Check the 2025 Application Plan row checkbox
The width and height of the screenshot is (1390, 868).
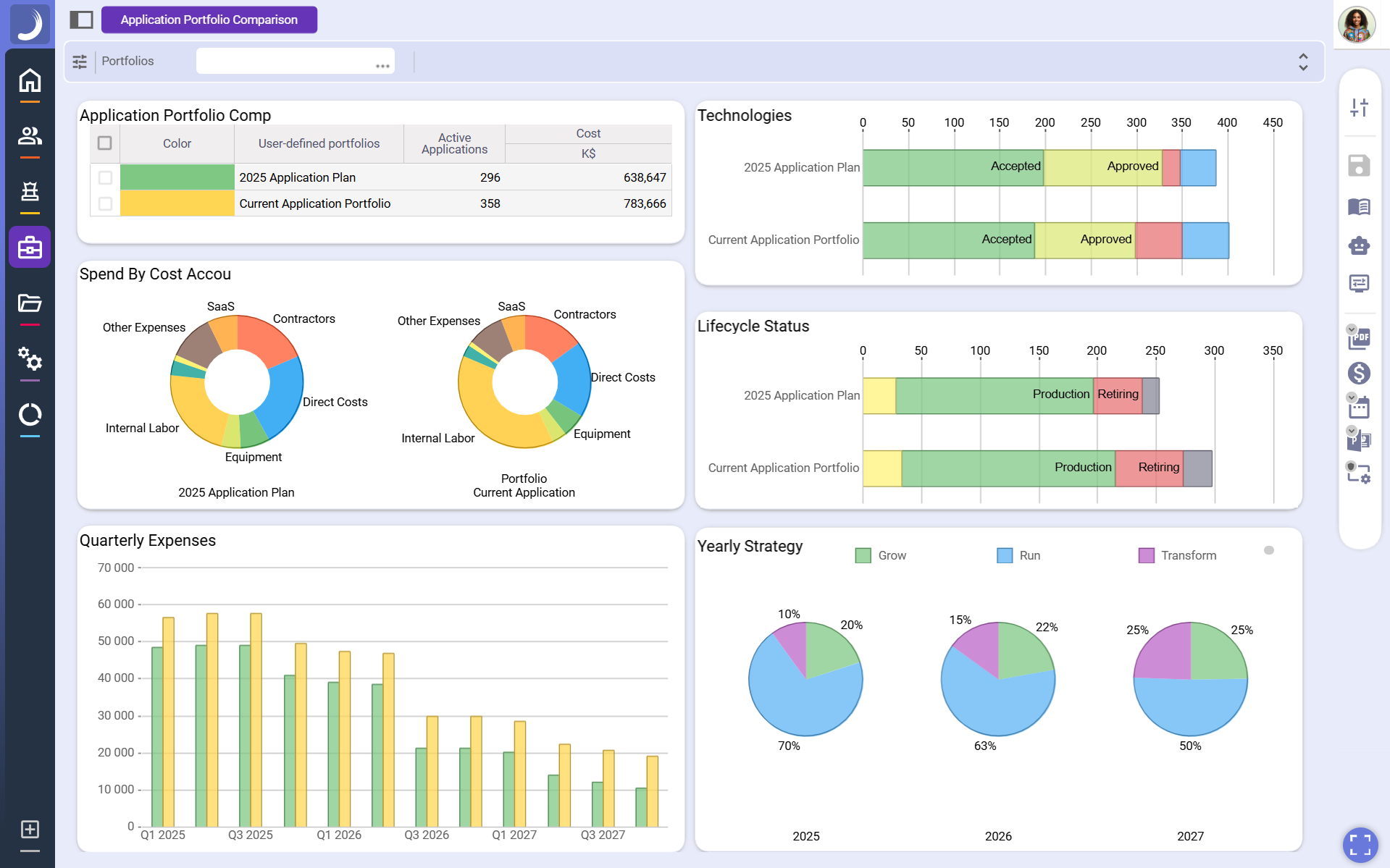104,177
